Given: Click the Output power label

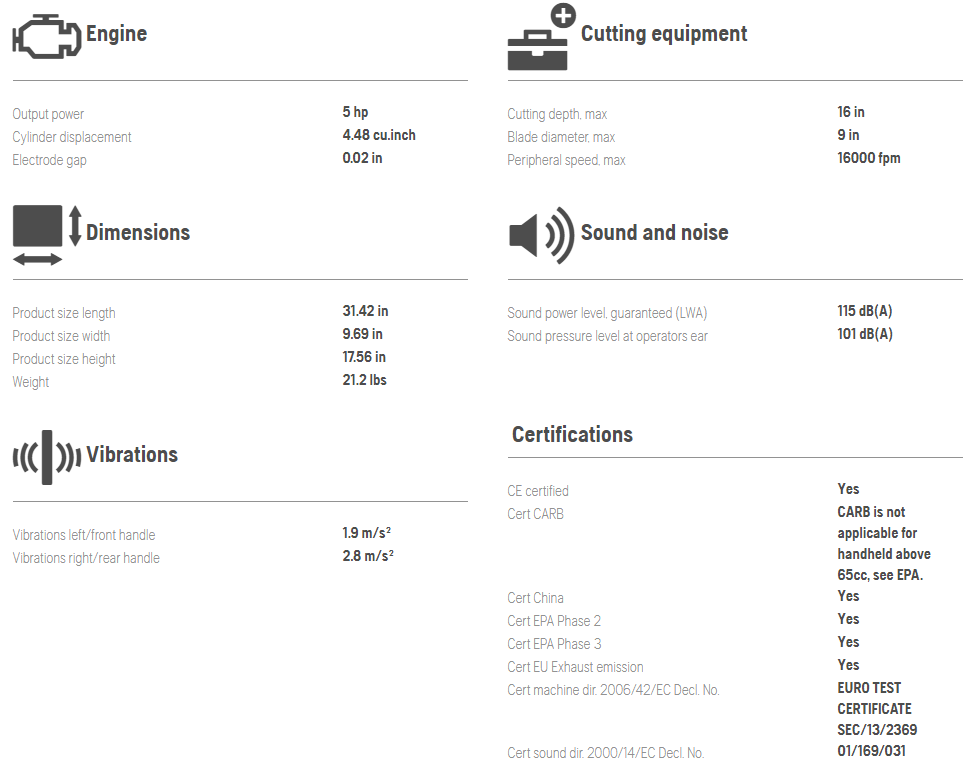Looking at the screenshot, I should (48, 114).
